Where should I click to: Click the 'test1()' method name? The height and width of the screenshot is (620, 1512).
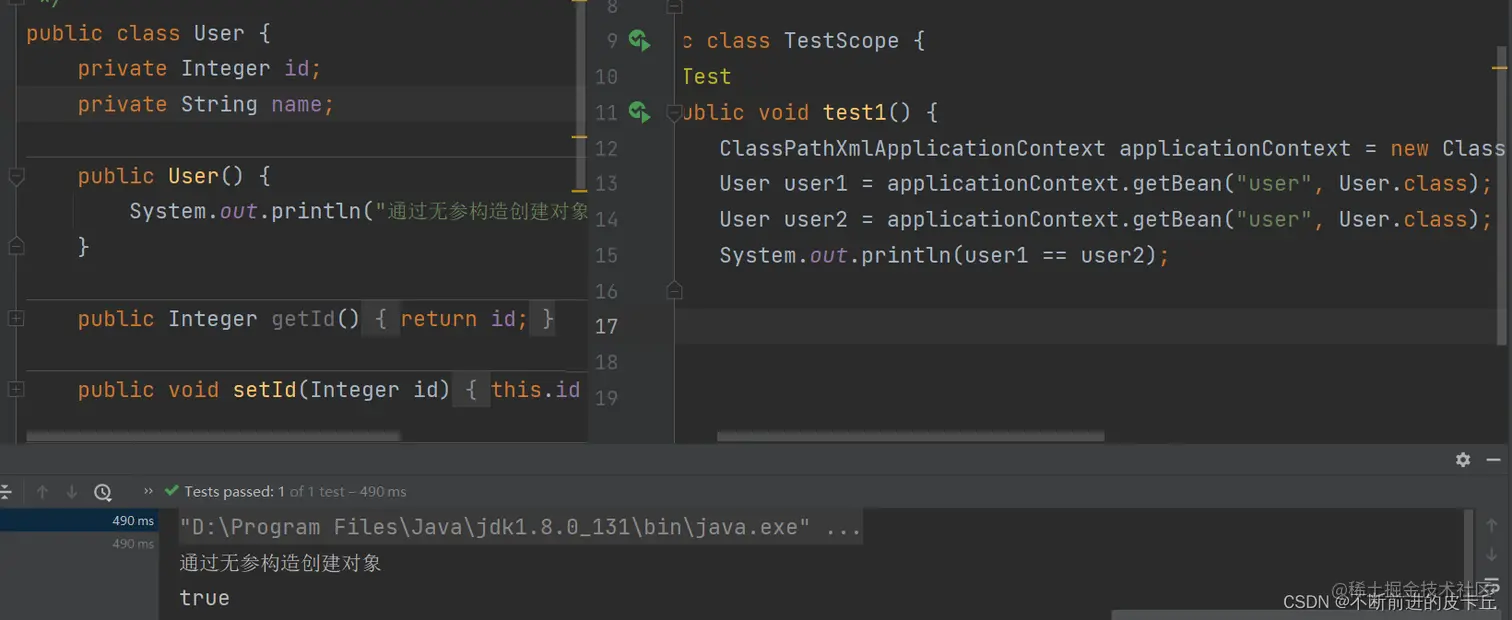click(x=867, y=112)
